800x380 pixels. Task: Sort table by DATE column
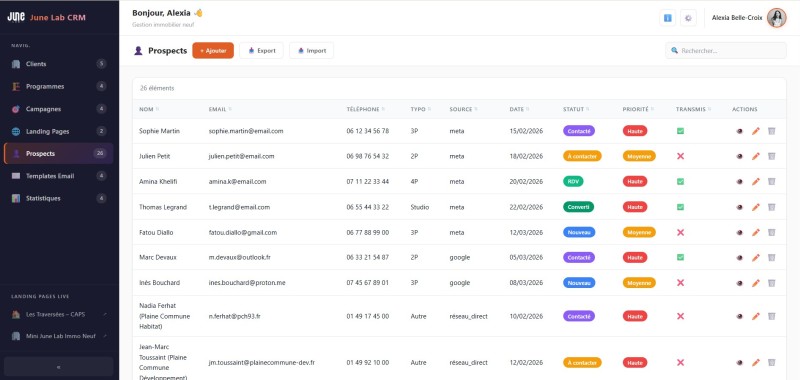click(519, 109)
